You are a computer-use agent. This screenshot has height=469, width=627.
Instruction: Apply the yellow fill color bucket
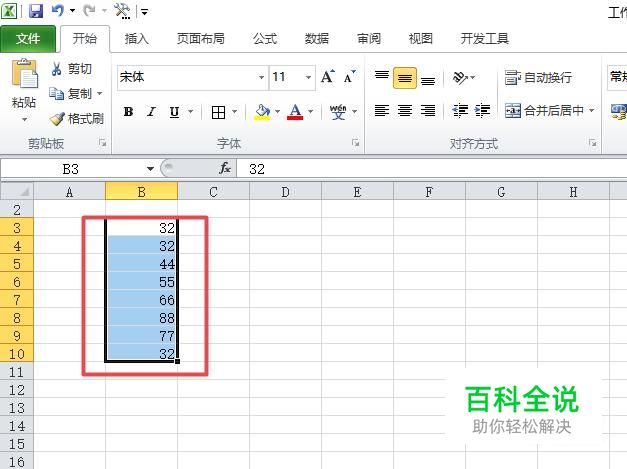tap(262, 112)
